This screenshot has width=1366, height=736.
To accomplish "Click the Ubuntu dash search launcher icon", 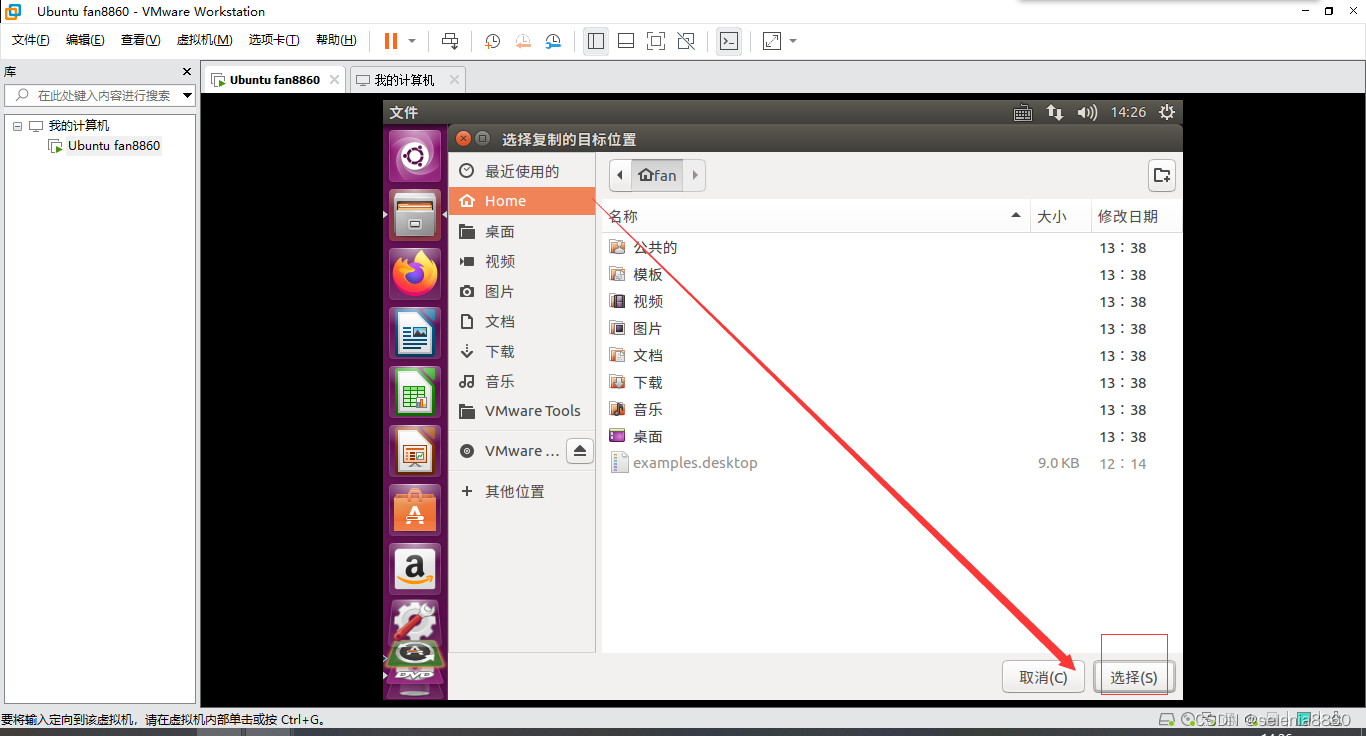I will tap(414, 155).
